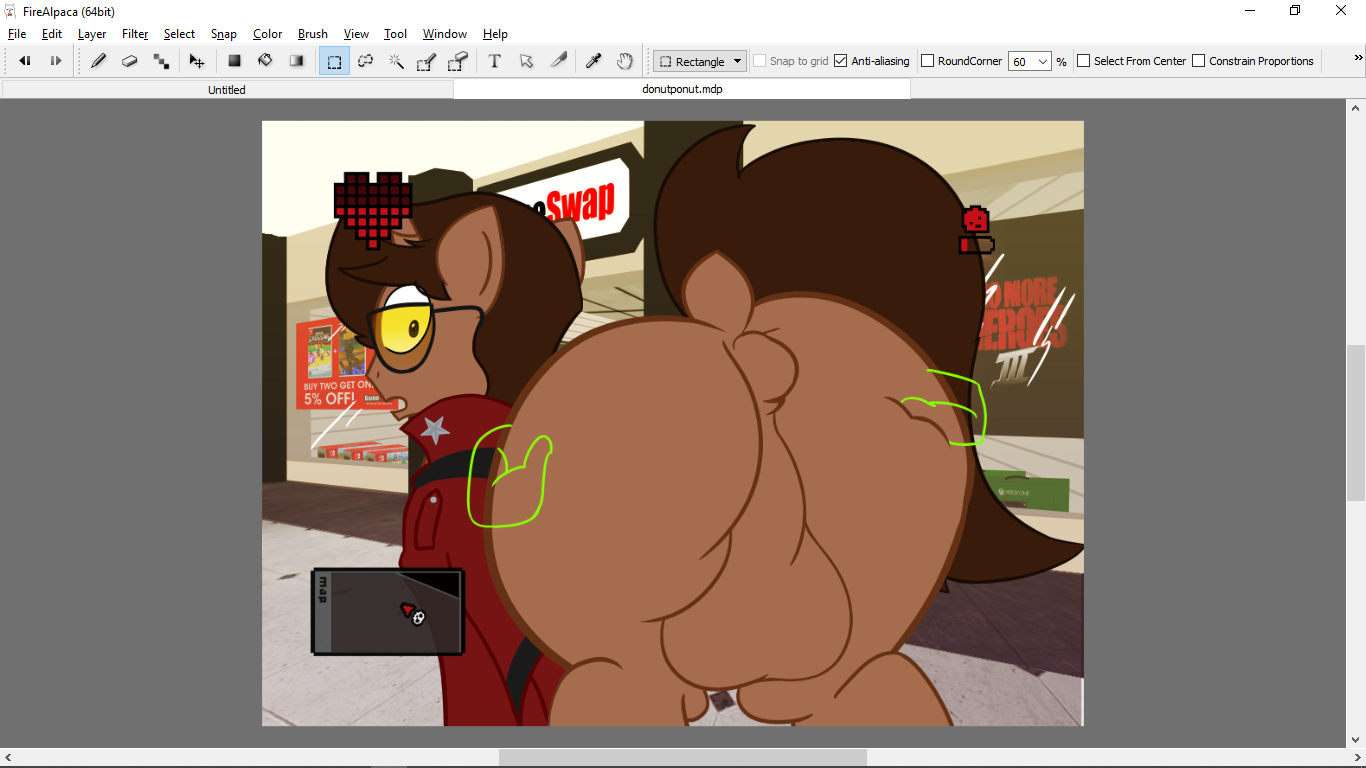The height and width of the screenshot is (768, 1366).
Task: Check the Select From Center option
Action: point(1083,61)
